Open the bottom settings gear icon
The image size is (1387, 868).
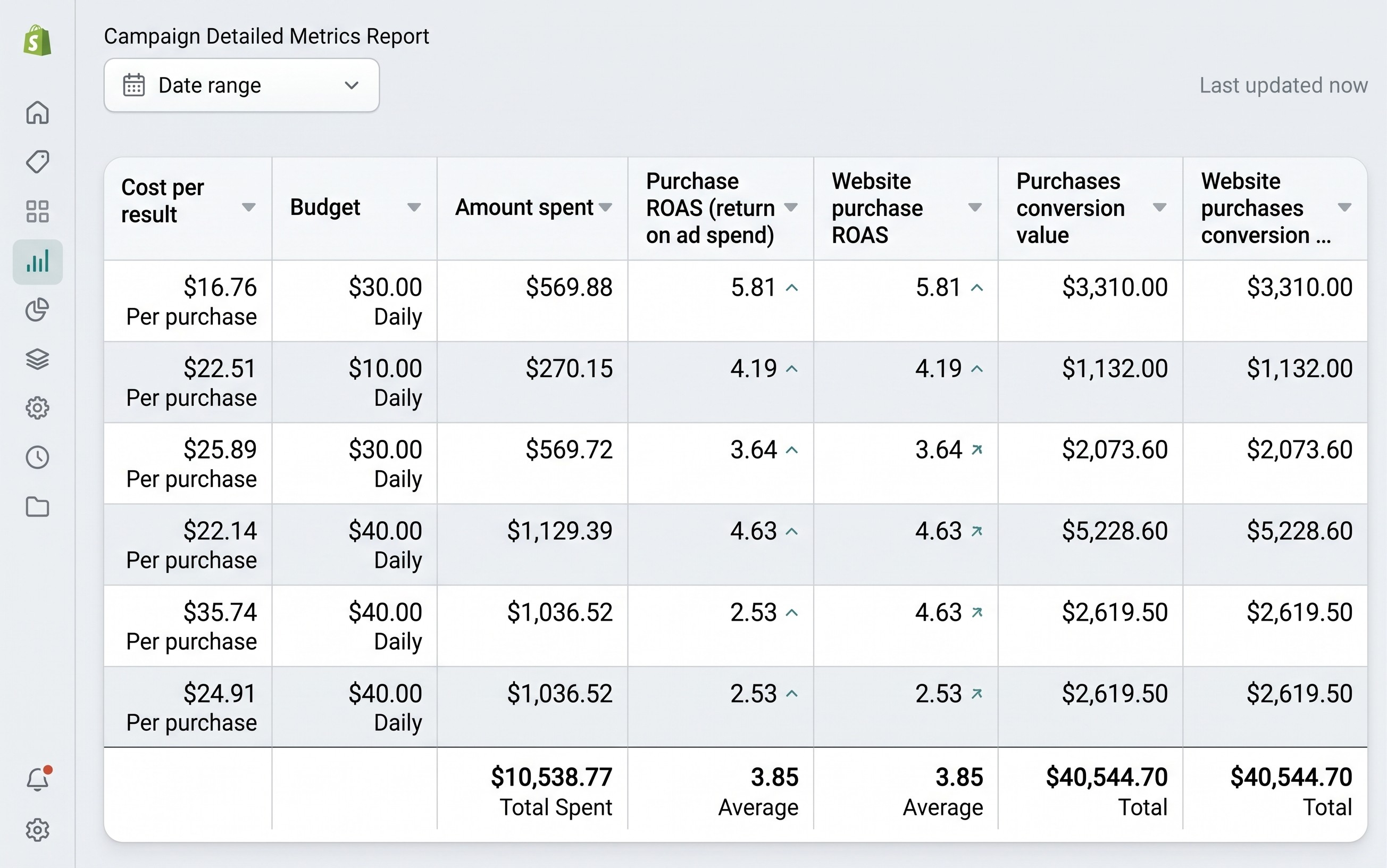(37, 830)
